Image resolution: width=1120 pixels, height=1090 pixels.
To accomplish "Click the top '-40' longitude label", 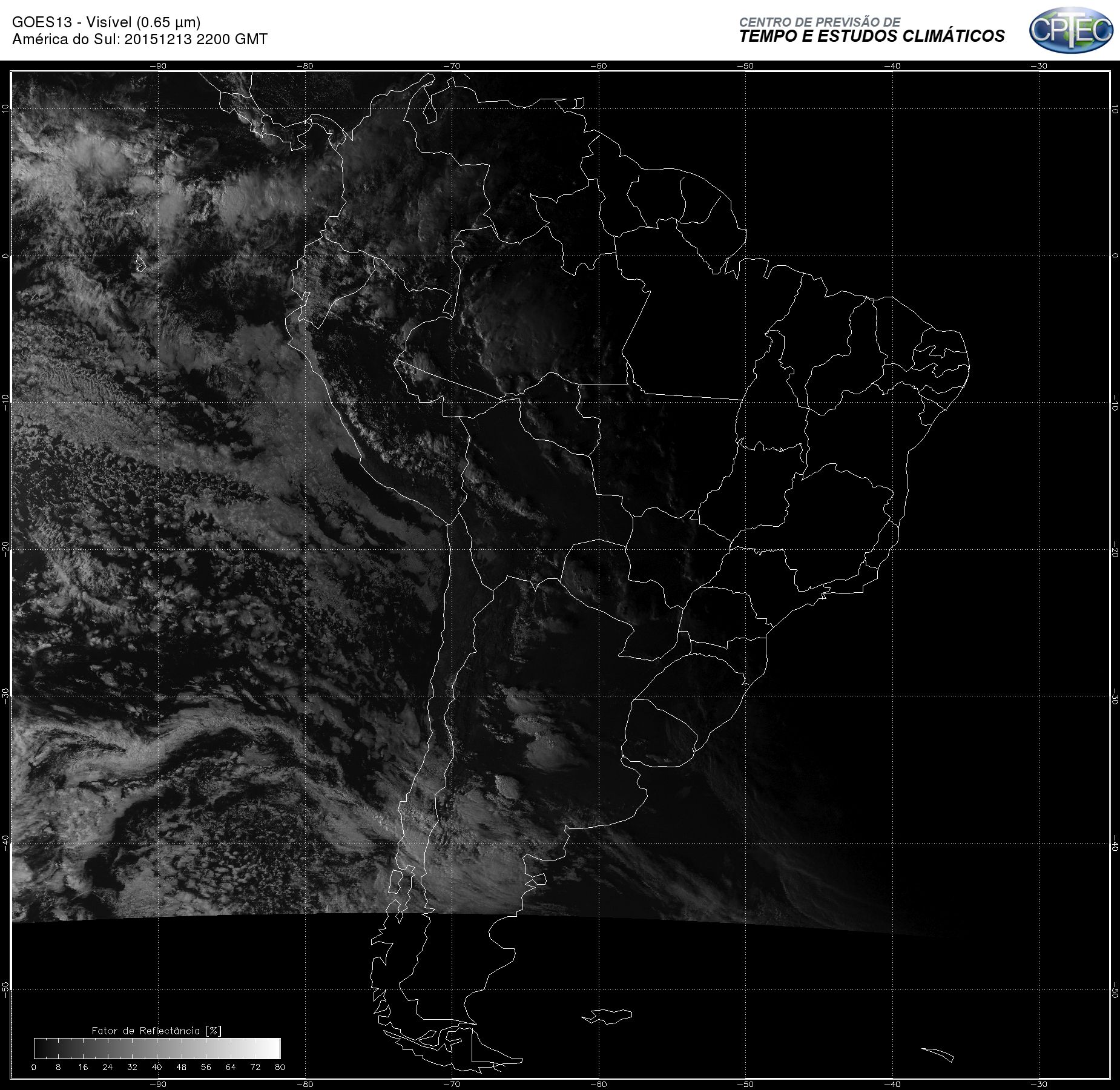I will coord(892,66).
